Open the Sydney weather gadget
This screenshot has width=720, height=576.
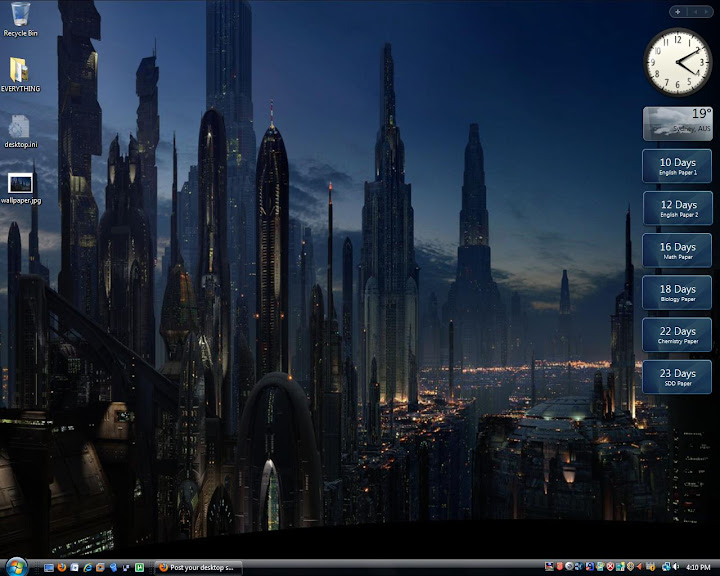click(678, 124)
